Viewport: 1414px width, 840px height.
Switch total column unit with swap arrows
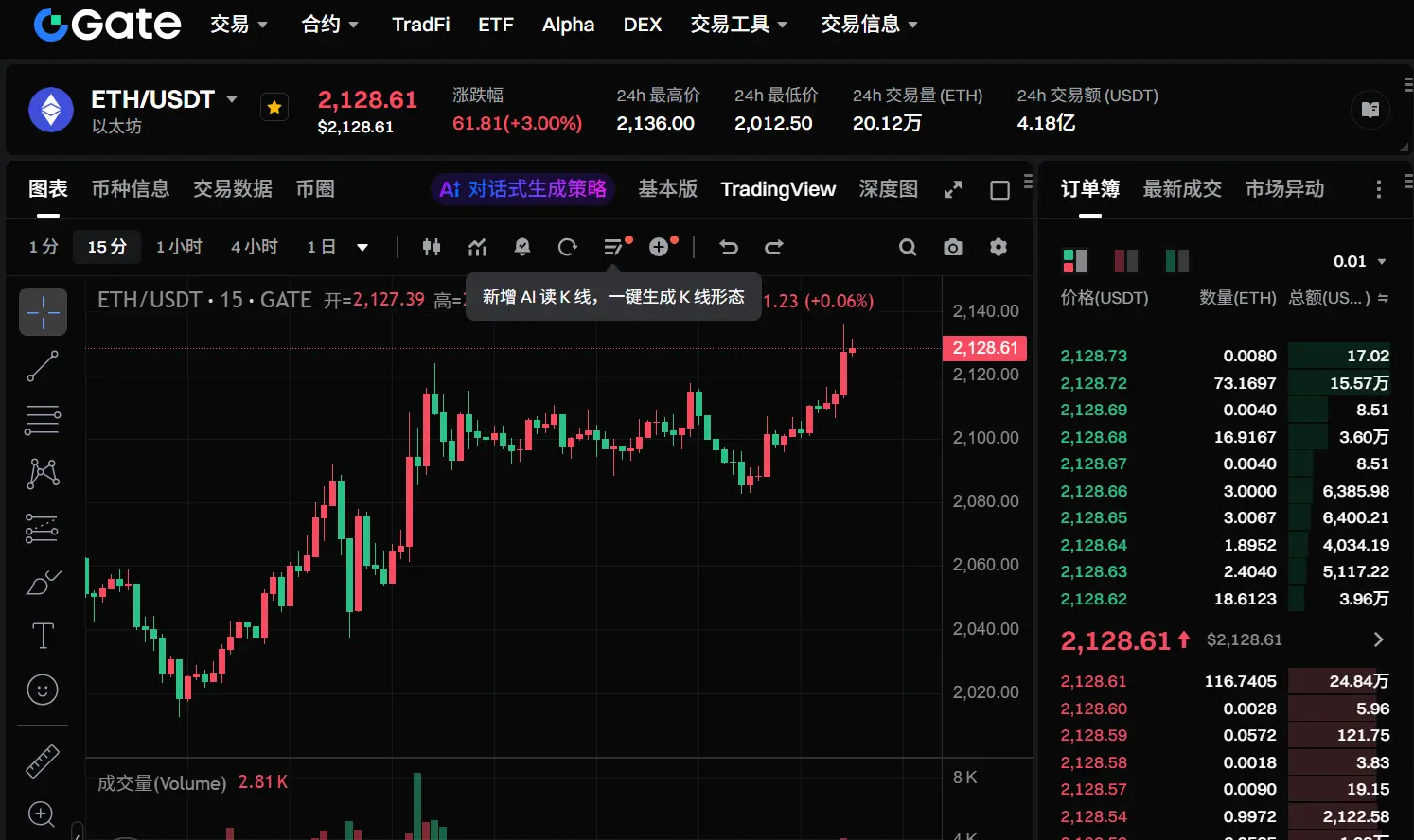(x=1383, y=298)
